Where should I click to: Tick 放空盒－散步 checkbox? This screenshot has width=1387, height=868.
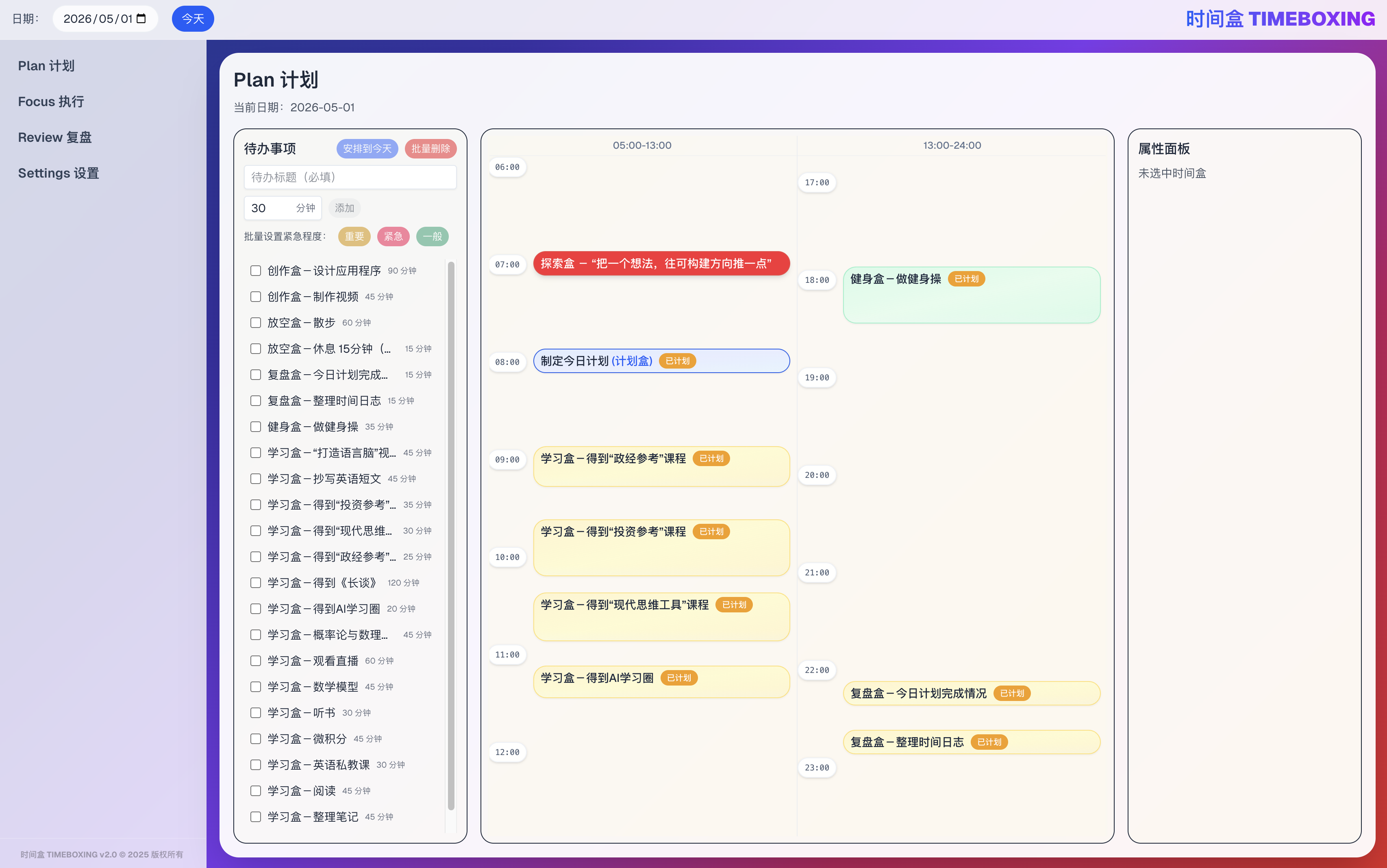tap(255, 323)
